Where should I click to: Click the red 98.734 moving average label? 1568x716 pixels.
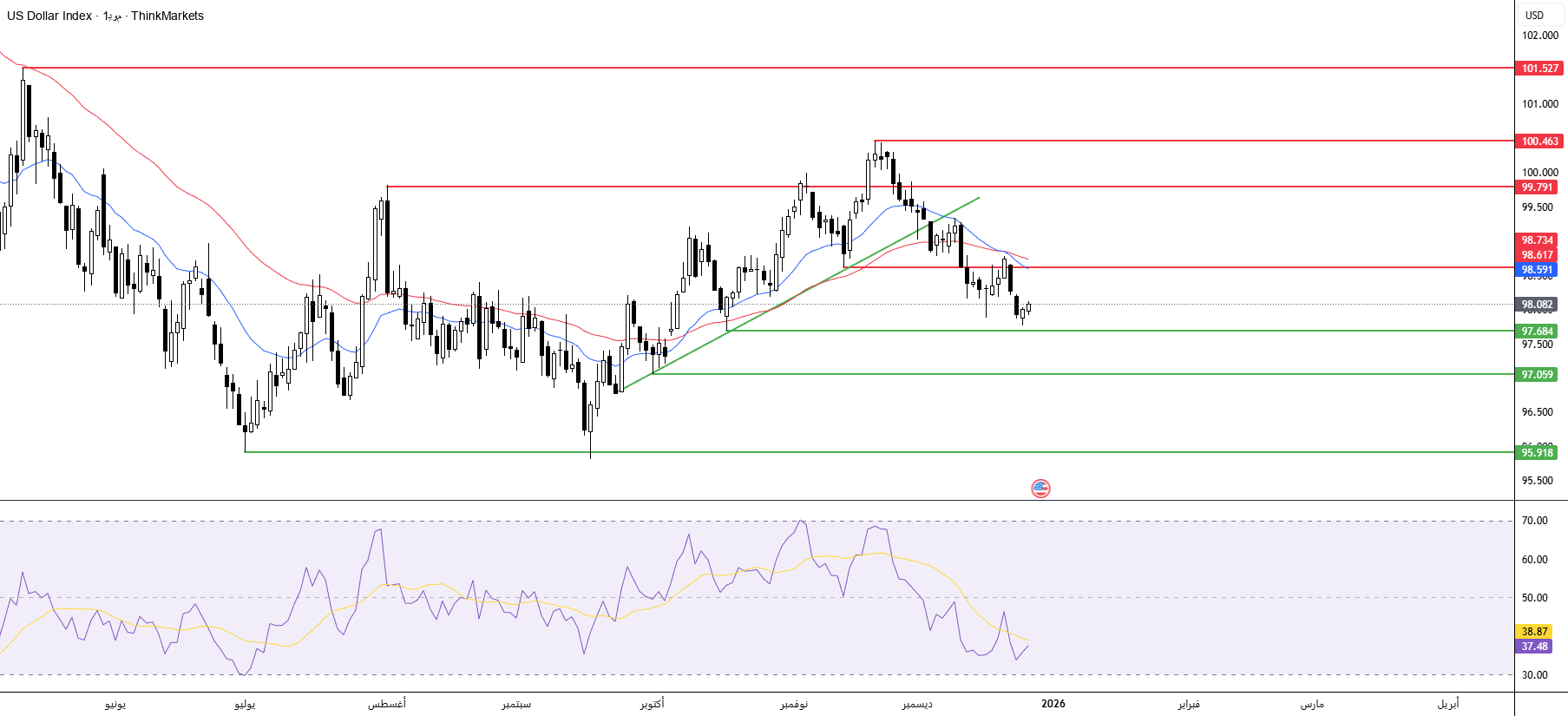coord(1537,240)
